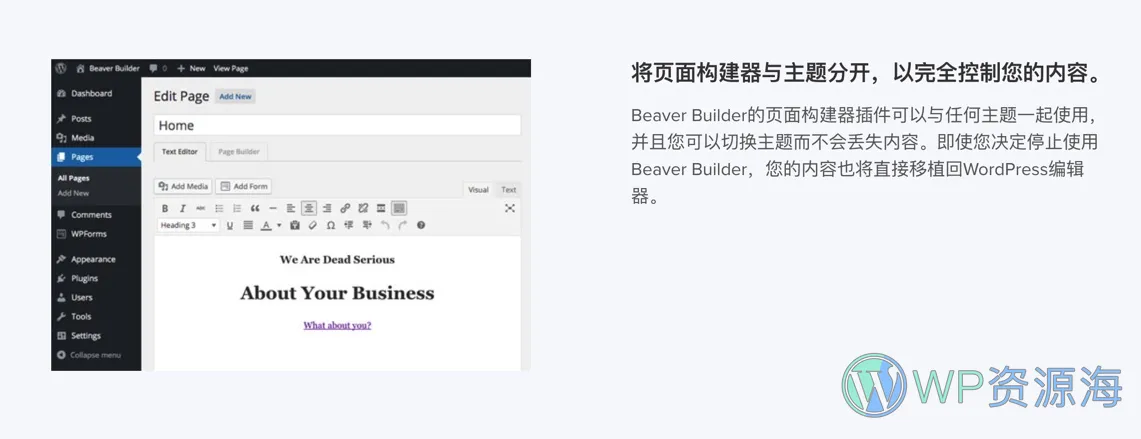Click the page title field showing Home

pyautogui.click(x=338, y=125)
